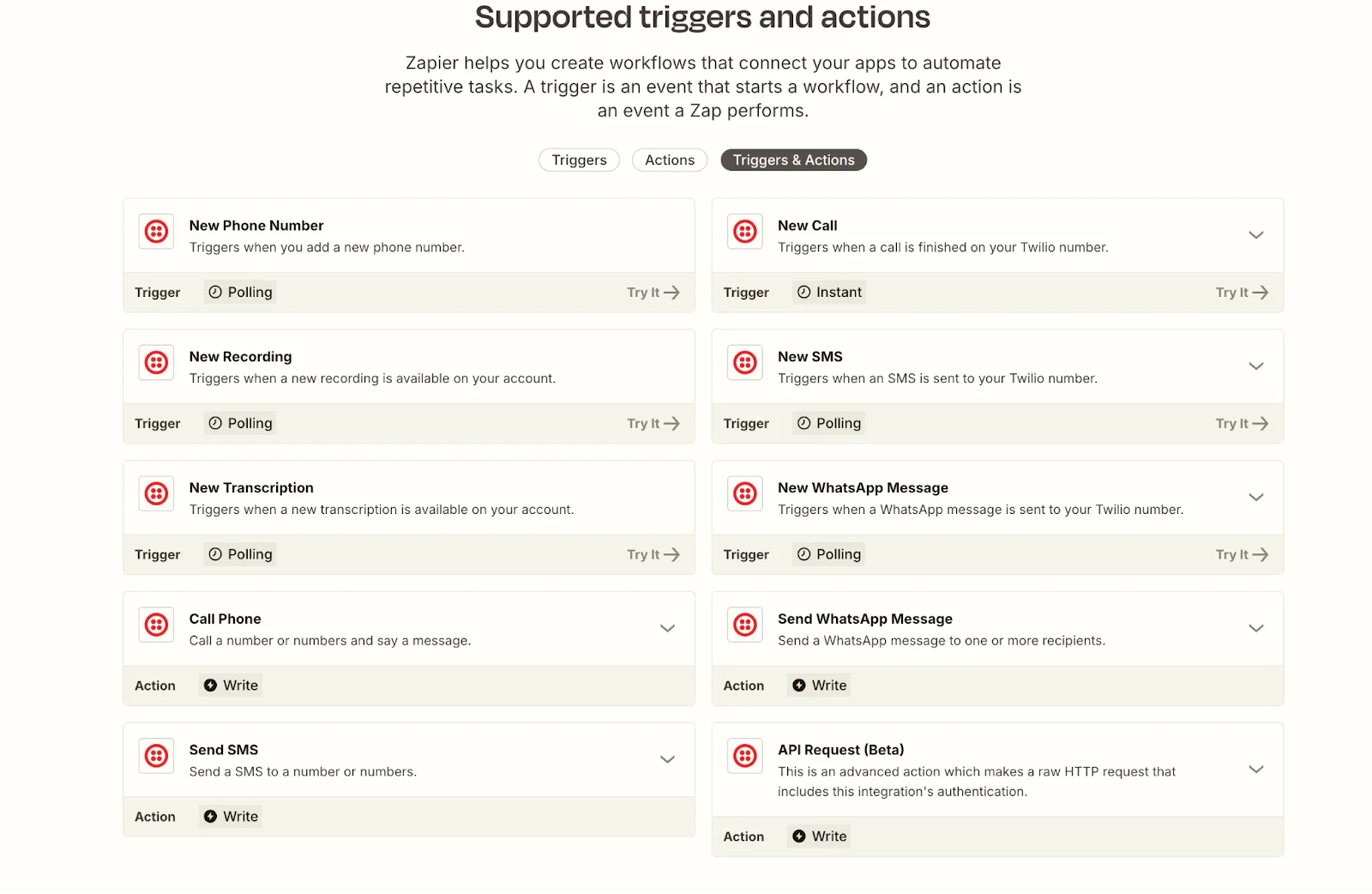Expand the Call Phone action details

click(x=667, y=628)
